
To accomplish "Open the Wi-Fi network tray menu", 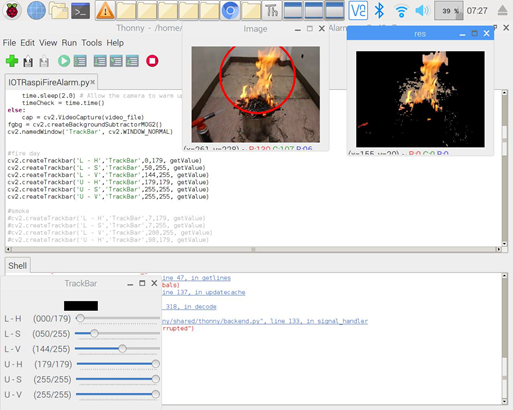I will [x=401, y=11].
